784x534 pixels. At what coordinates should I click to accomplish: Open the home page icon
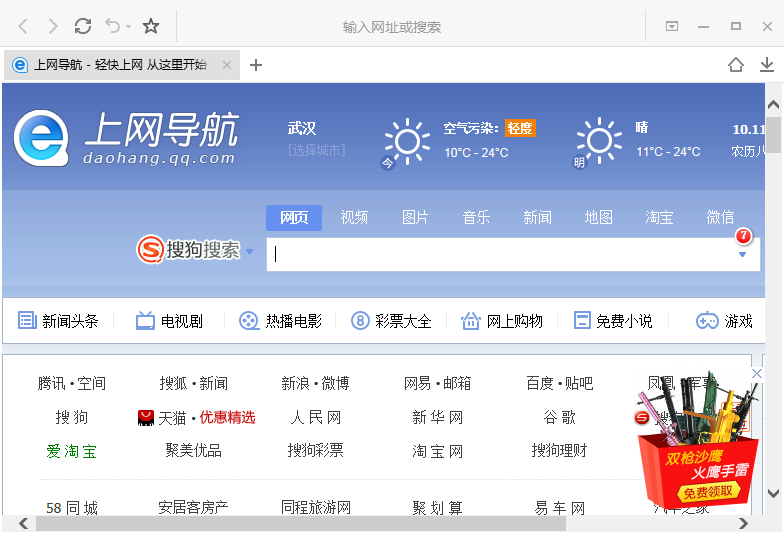coord(736,65)
